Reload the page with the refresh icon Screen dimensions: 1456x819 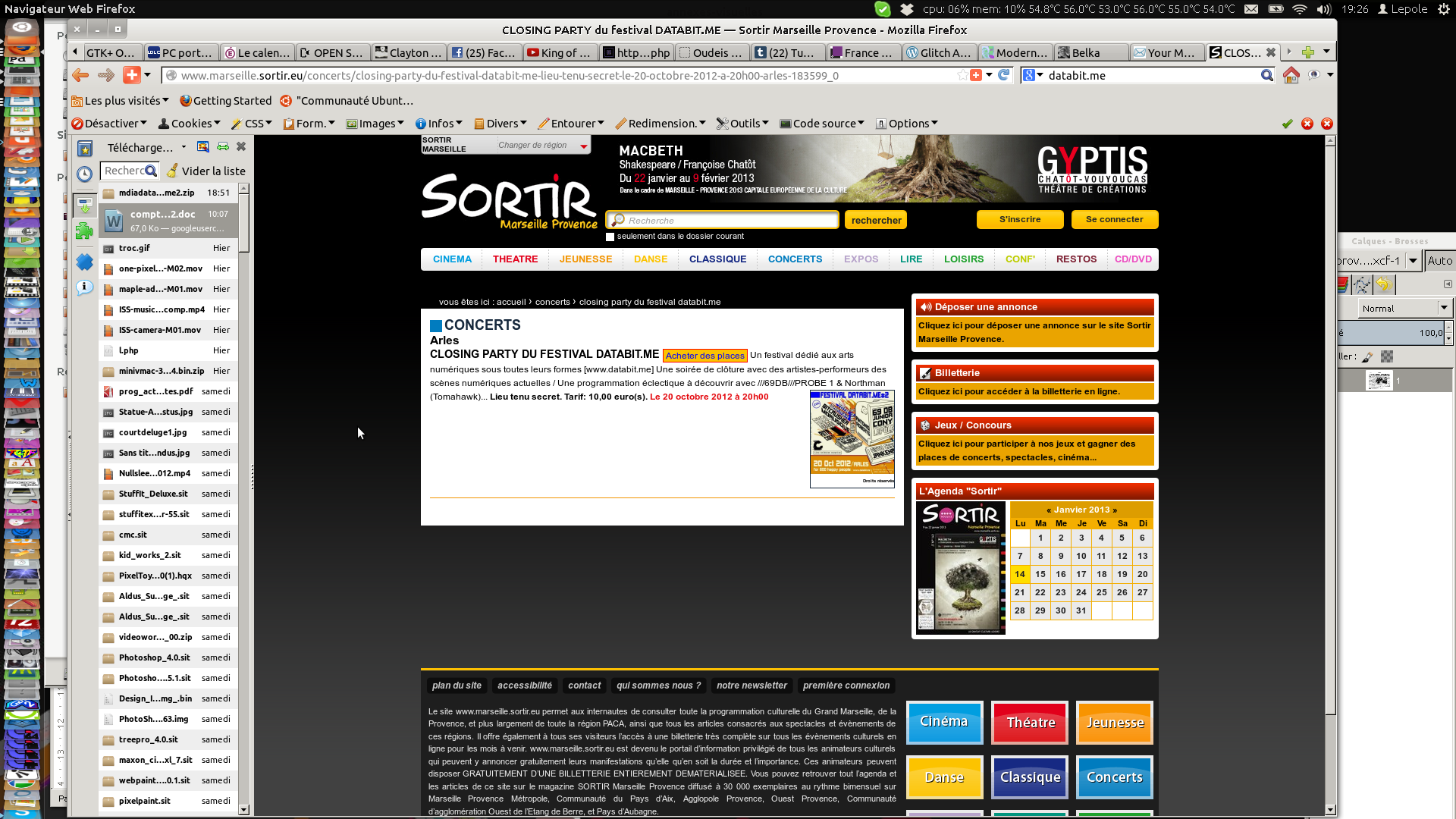click(x=1004, y=75)
